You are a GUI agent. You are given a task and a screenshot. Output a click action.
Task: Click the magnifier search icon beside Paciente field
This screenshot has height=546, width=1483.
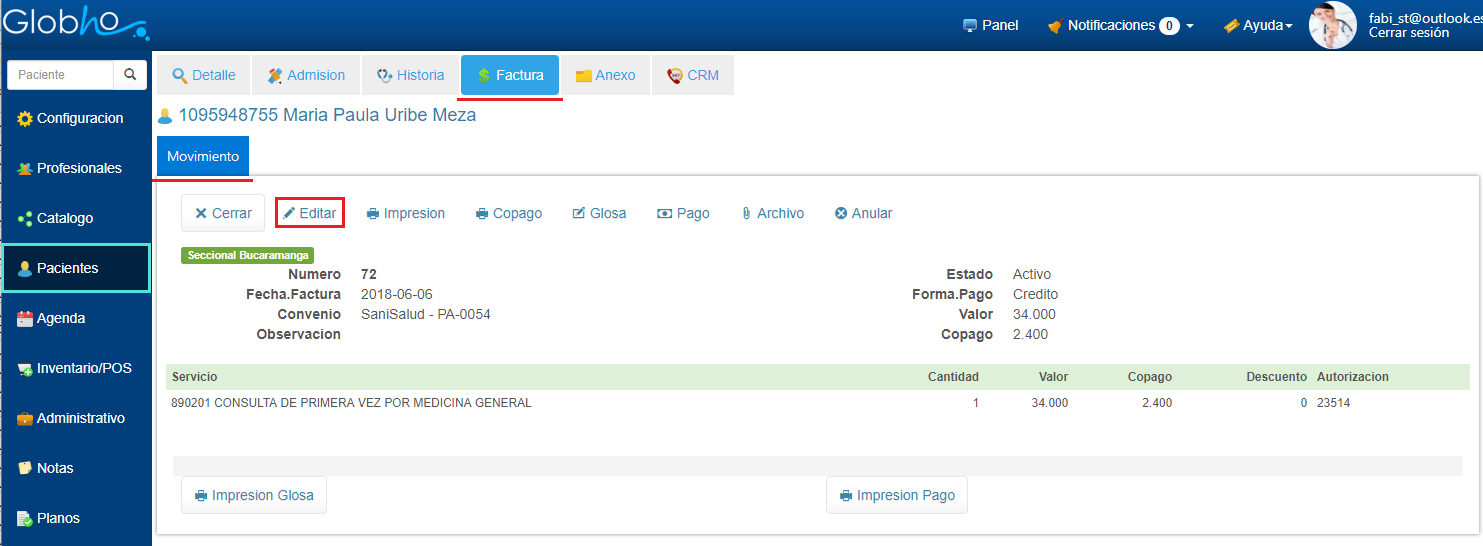(x=130, y=75)
